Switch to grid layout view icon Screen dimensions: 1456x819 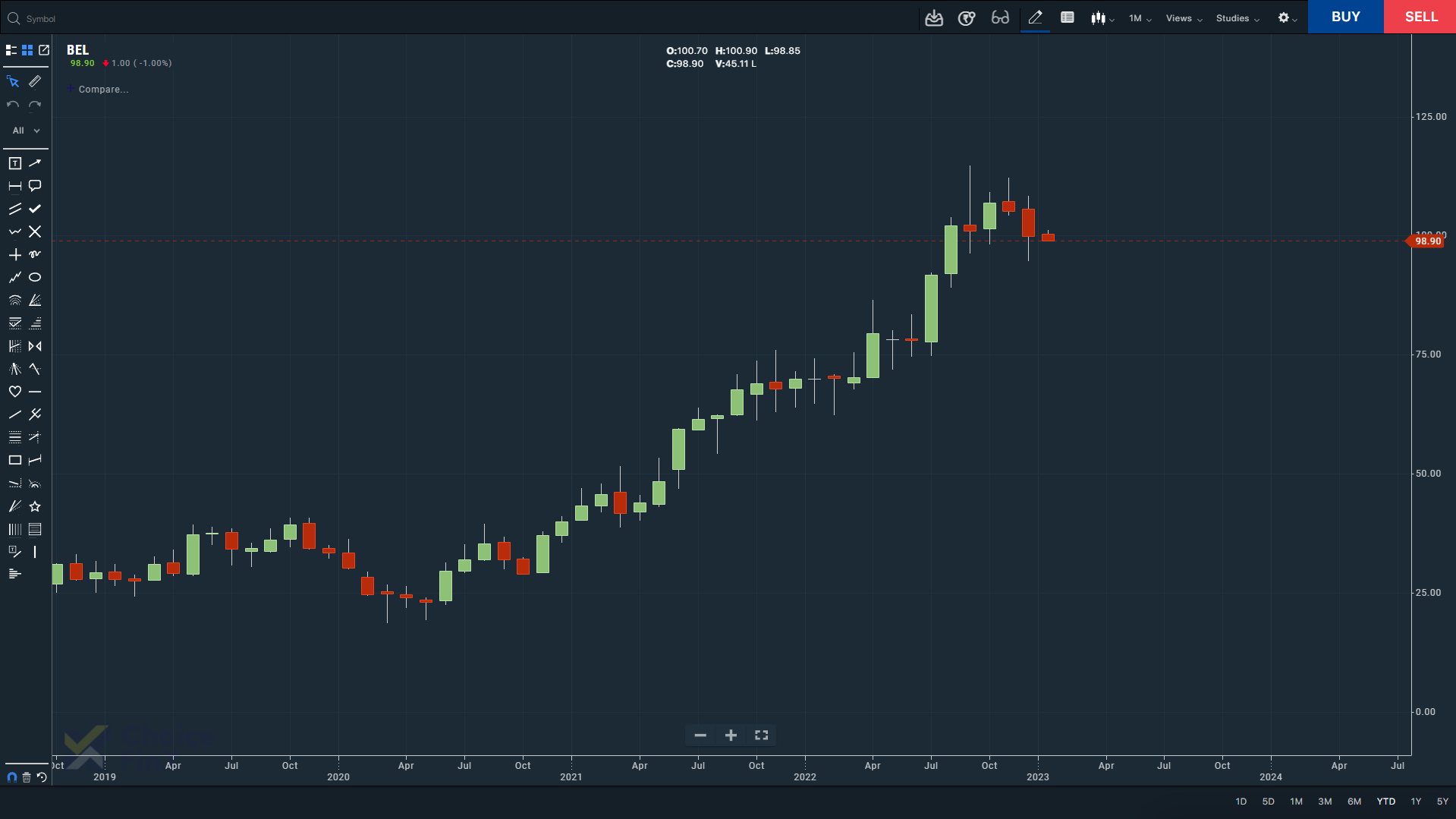(x=27, y=50)
